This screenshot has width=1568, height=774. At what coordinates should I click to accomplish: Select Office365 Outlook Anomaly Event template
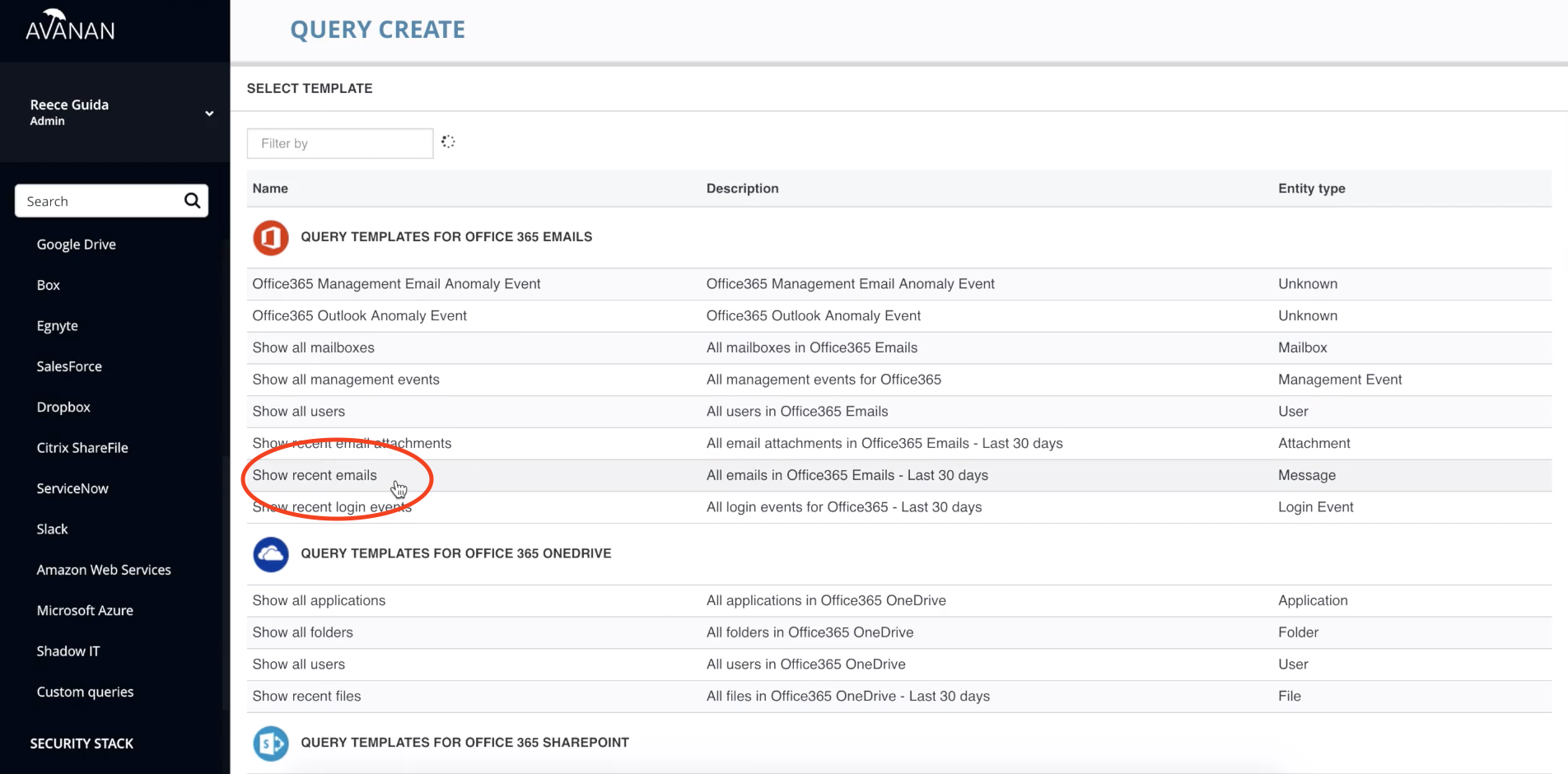pos(359,316)
